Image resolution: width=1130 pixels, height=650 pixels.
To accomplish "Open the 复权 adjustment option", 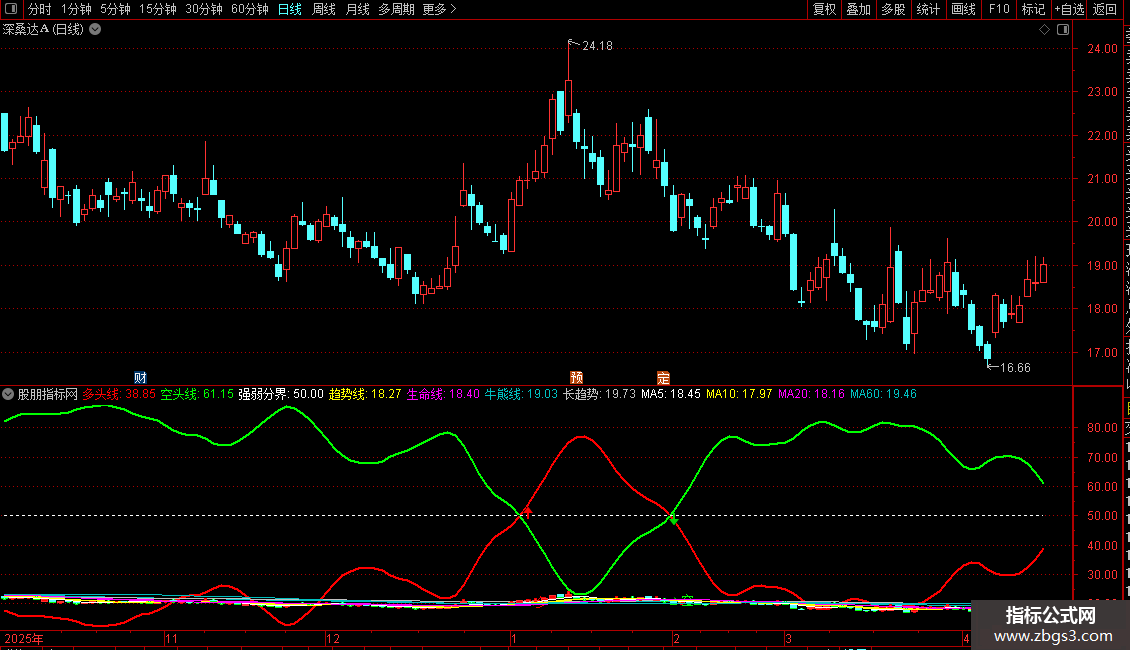I will tap(824, 9).
